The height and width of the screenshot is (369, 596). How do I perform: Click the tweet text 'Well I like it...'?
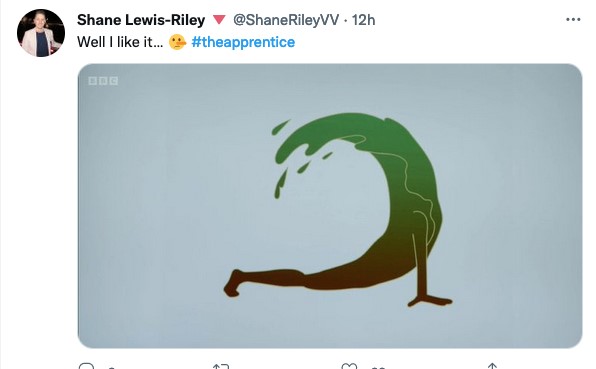click(x=120, y=42)
